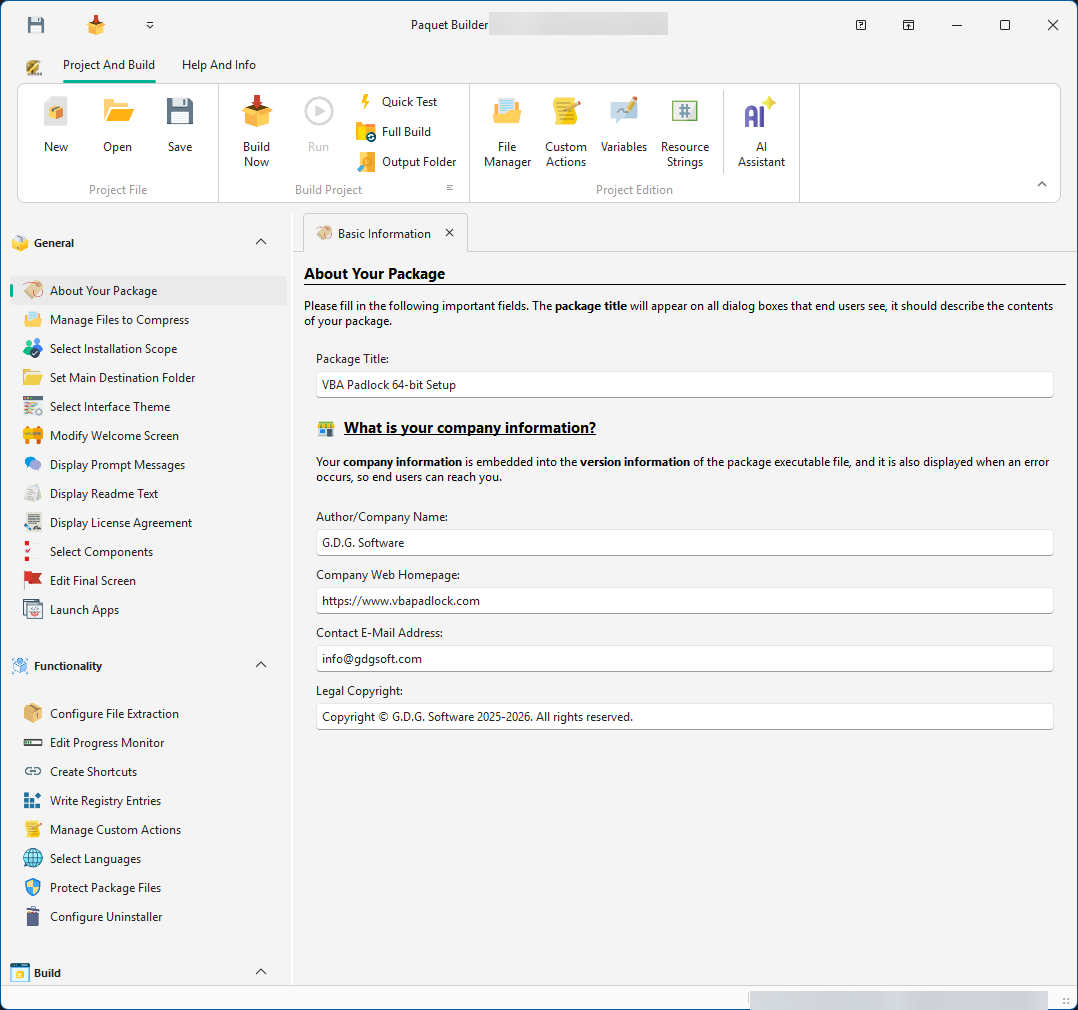Image resolution: width=1078 pixels, height=1010 pixels.
Task: Collapse the General section
Action: pos(260,241)
